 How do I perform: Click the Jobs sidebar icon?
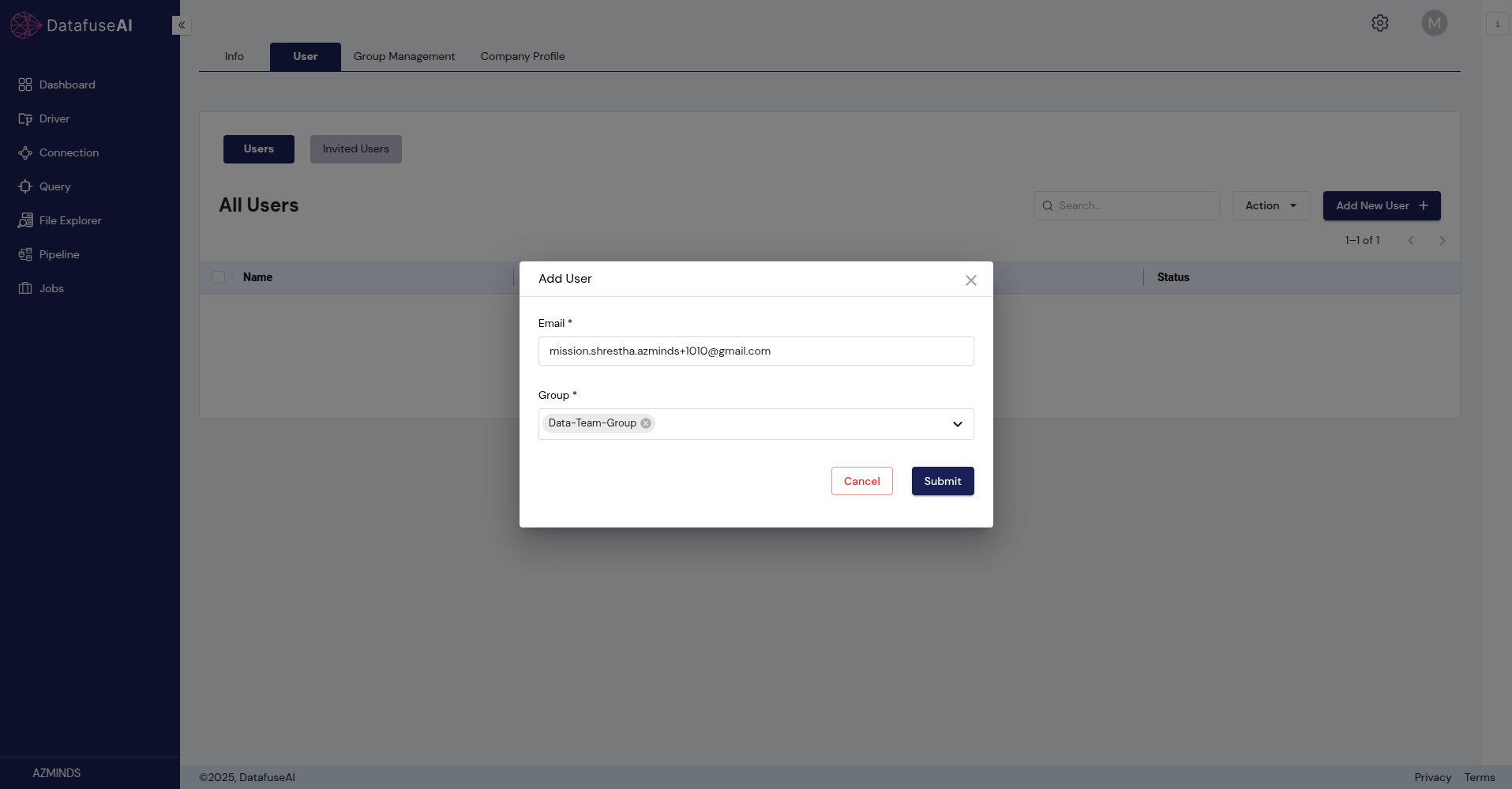25,288
